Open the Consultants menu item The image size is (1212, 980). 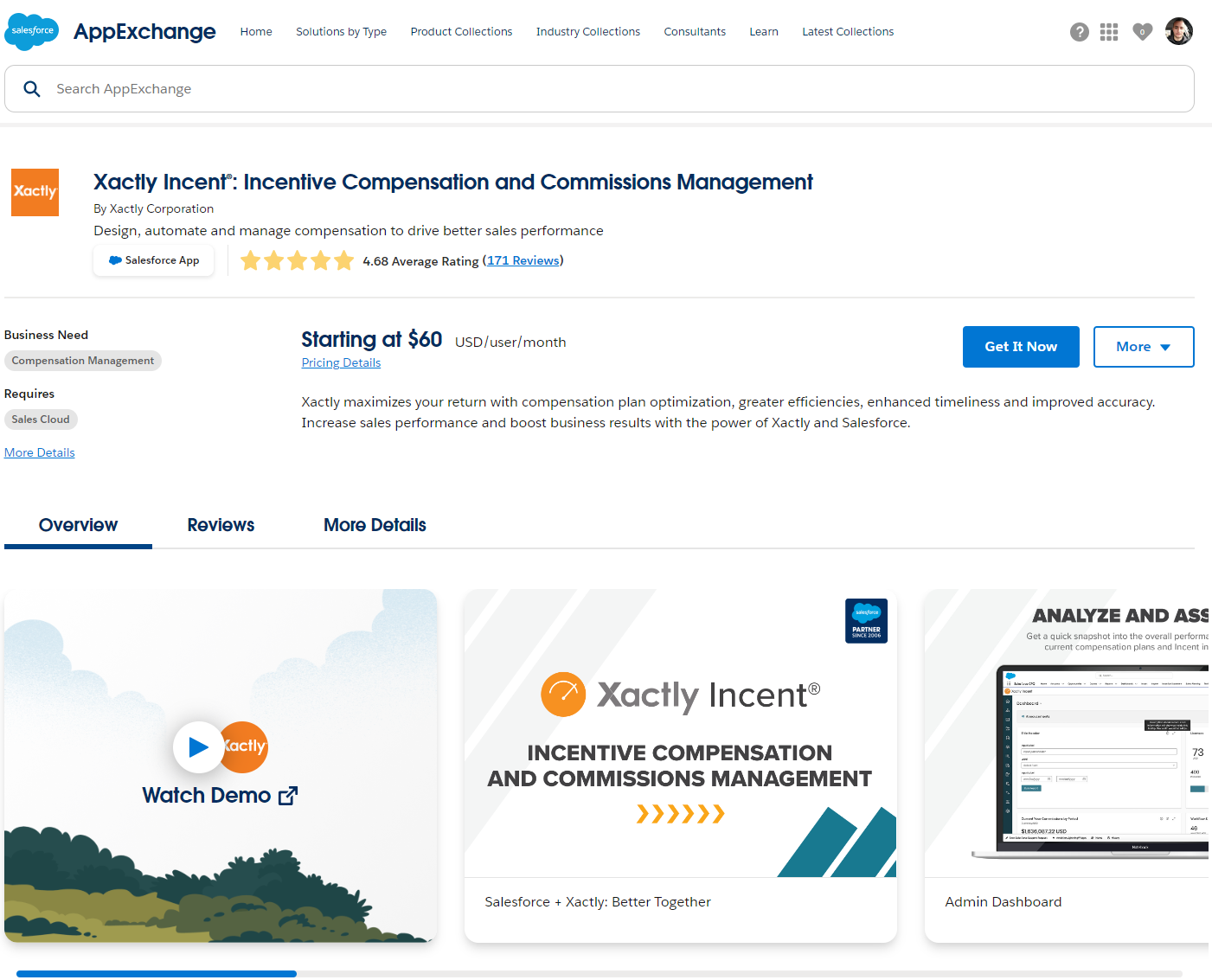pyautogui.click(x=695, y=31)
